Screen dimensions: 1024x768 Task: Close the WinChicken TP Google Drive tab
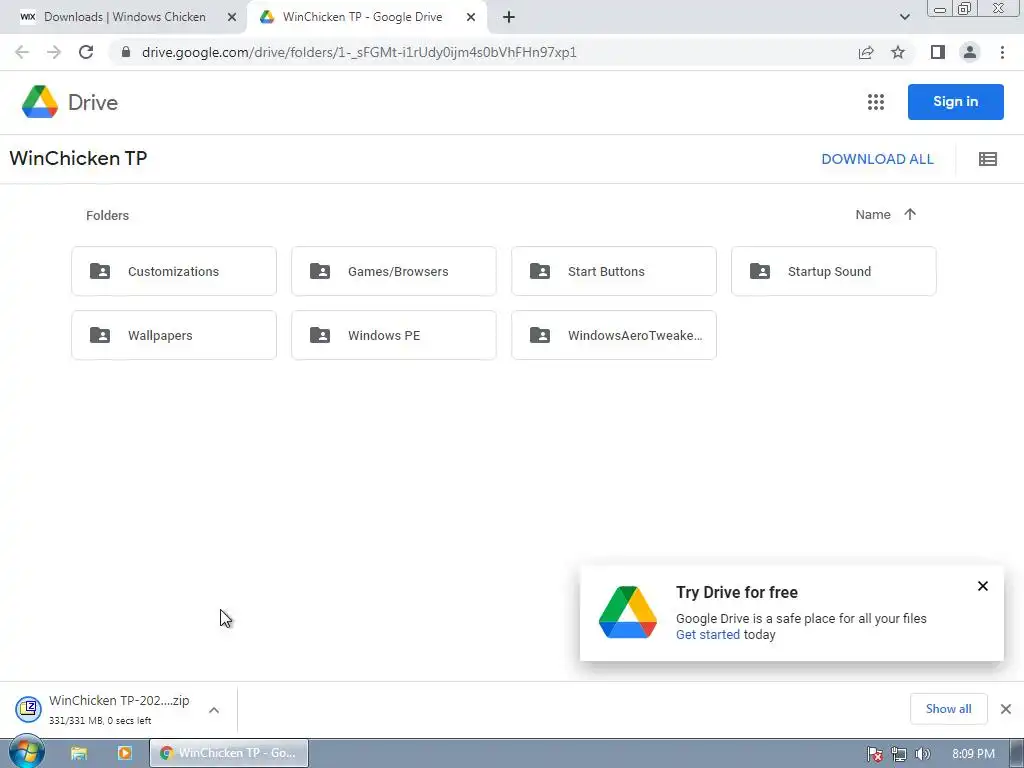point(471,17)
